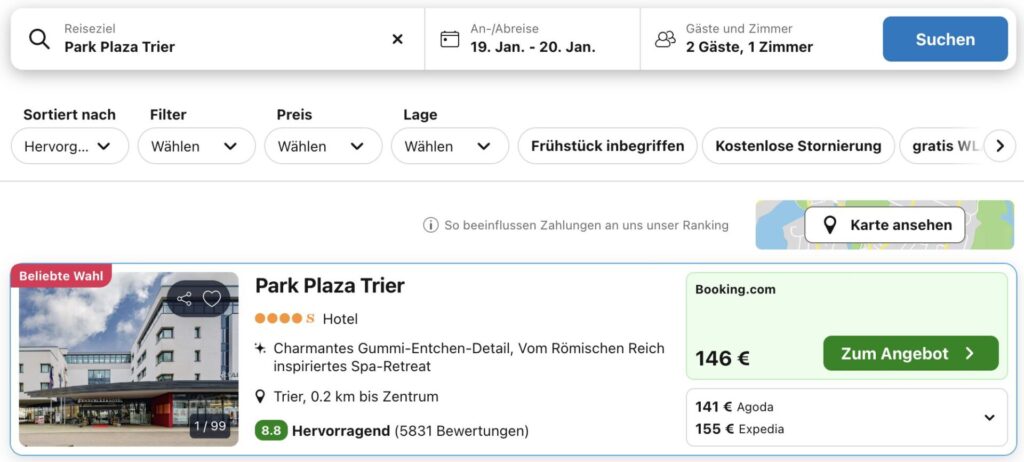Viewport: 1024px width, 462px height.
Task: Save hotel to favorites with heart
Action: coord(212,298)
